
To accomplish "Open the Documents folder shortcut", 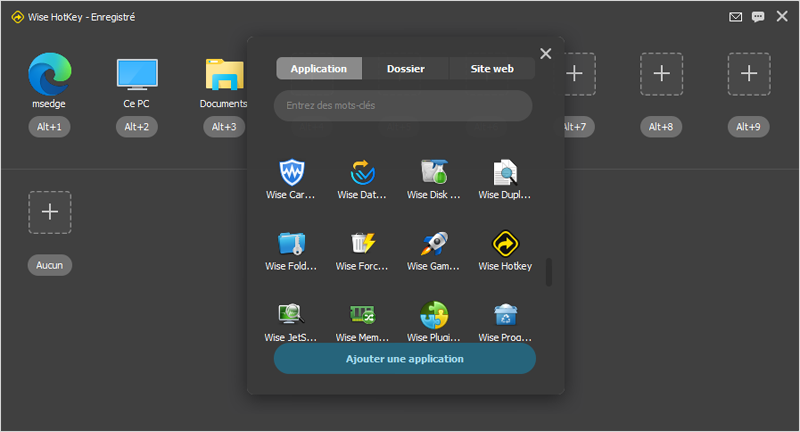I will click(x=224, y=75).
